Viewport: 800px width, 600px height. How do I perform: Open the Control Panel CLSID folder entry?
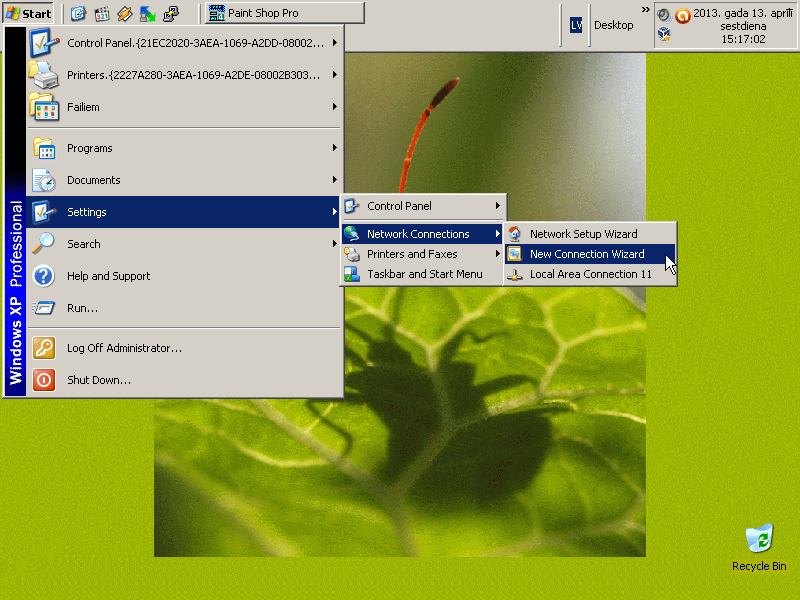pyautogui.click(x=184, y=43)
